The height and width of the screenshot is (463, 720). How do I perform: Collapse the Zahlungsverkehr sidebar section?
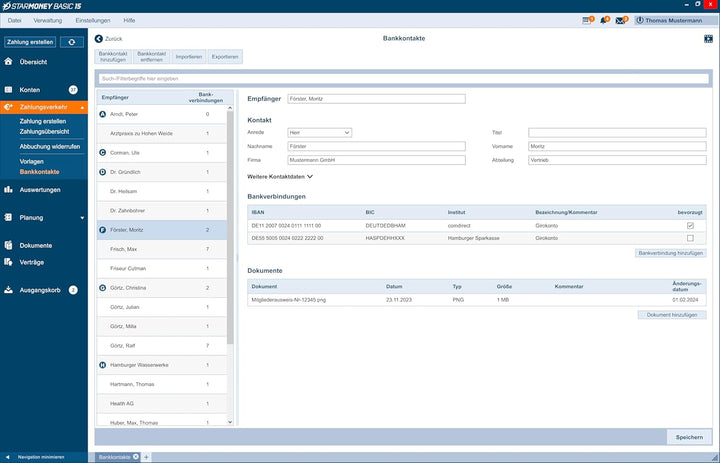point(82,107)
